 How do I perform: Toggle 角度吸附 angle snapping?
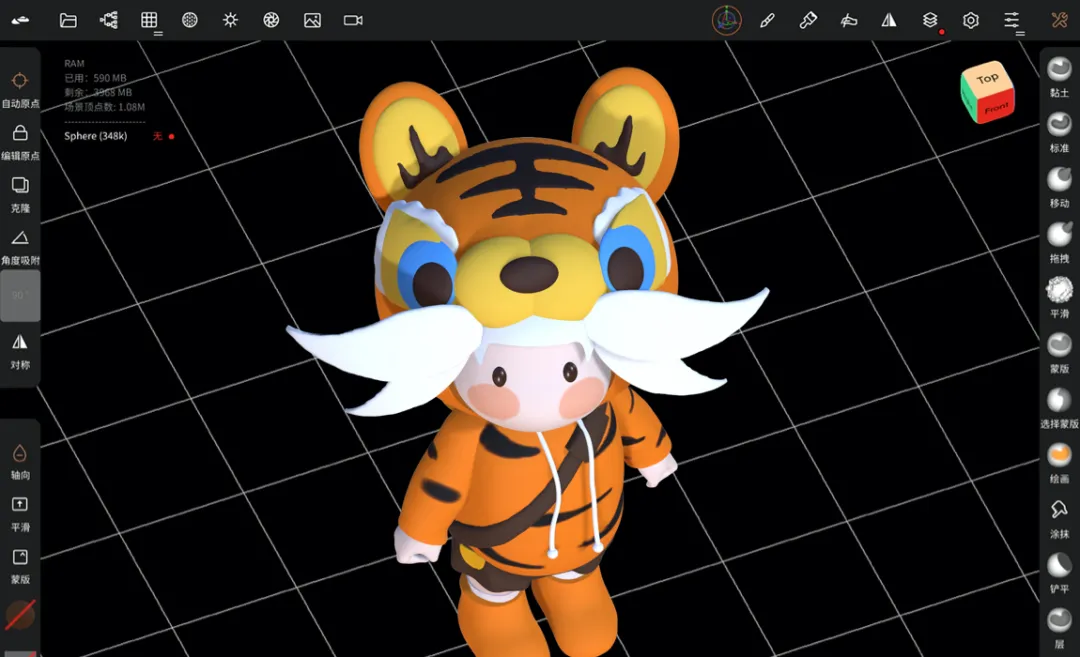(20, 247)
